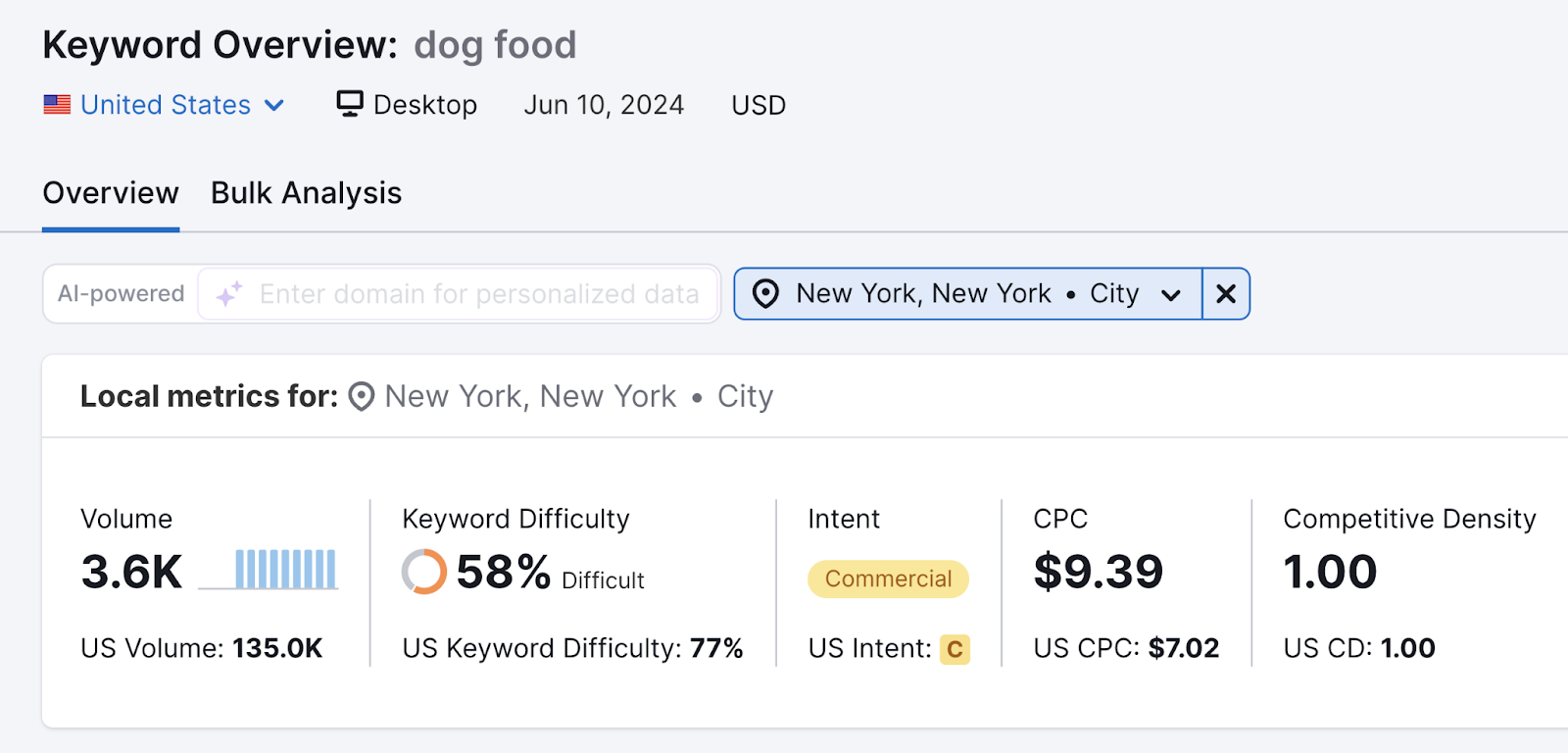1568x753 pixels.
Task: Click the location pin icon in location selector
Action: (767, 293)
